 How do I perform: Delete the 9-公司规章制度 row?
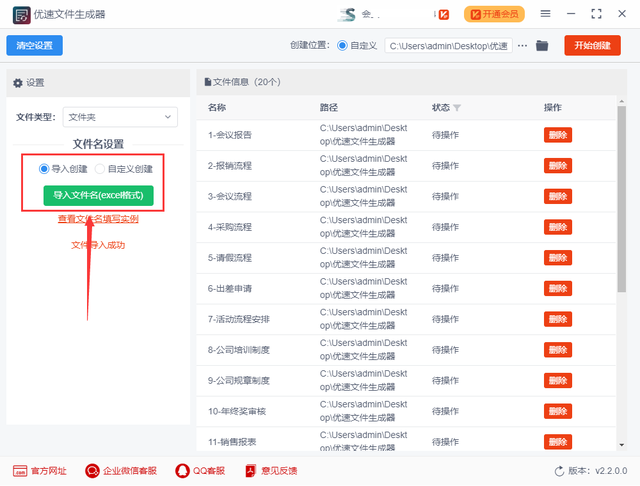[x=558, y=381]
